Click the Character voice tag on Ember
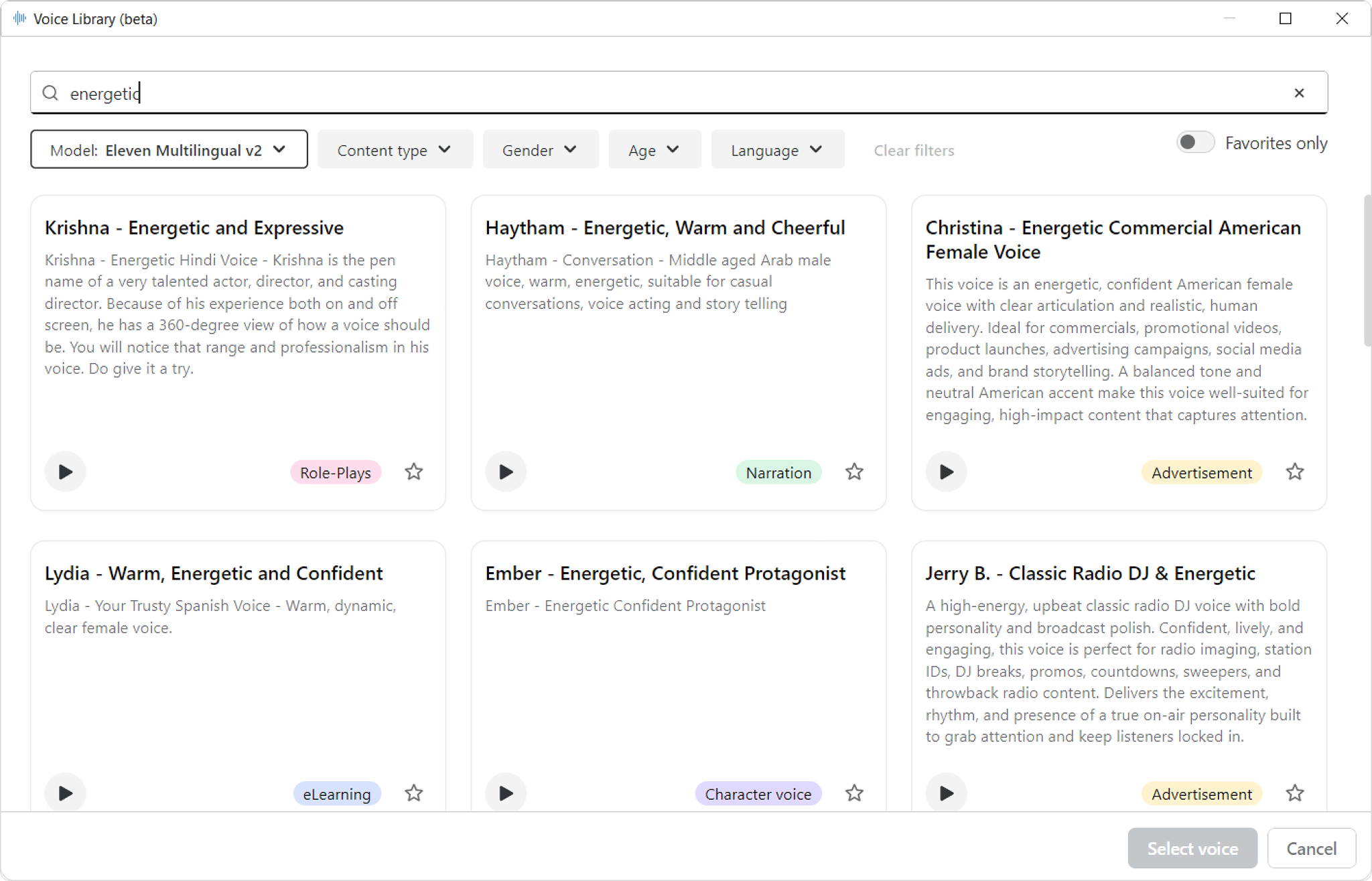 pyautogui.click(x=758, y=794)
